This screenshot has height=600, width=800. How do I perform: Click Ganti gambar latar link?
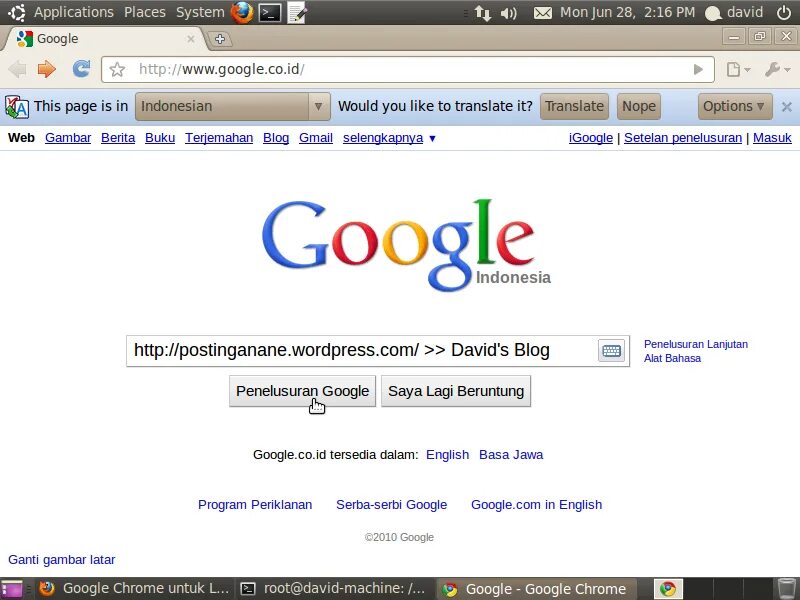point(62,560)
